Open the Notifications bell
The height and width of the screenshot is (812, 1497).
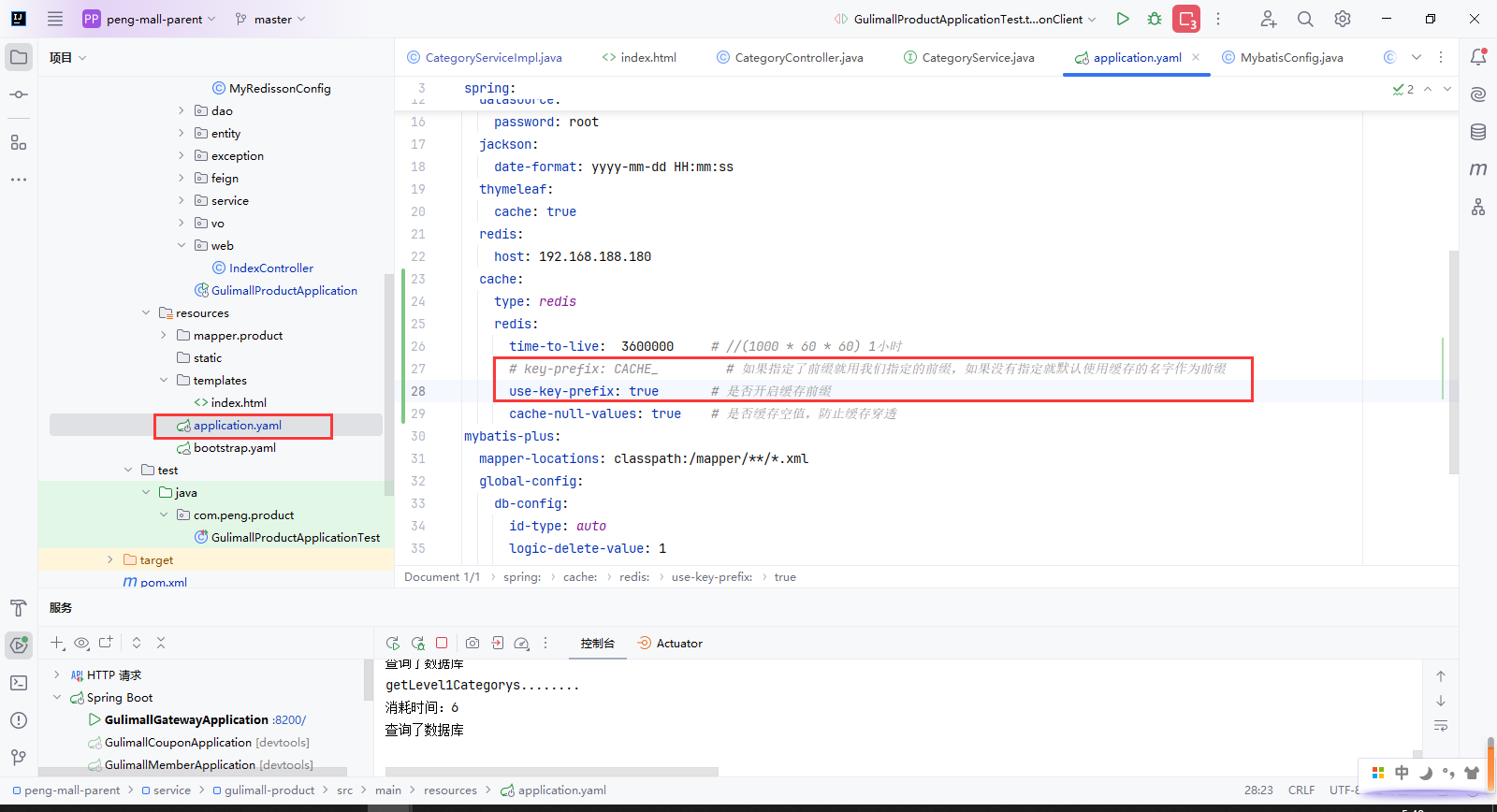coord(1478,57)
